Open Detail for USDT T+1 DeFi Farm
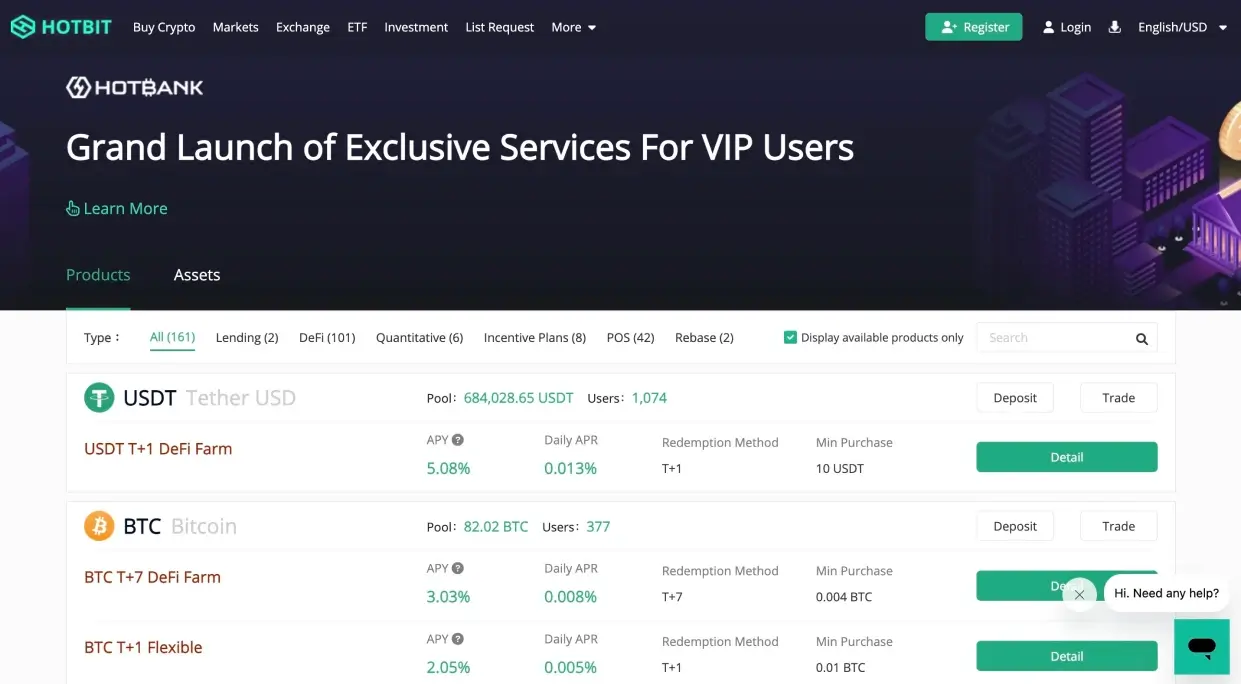1241x684 pixels. tap(1066, 457)
